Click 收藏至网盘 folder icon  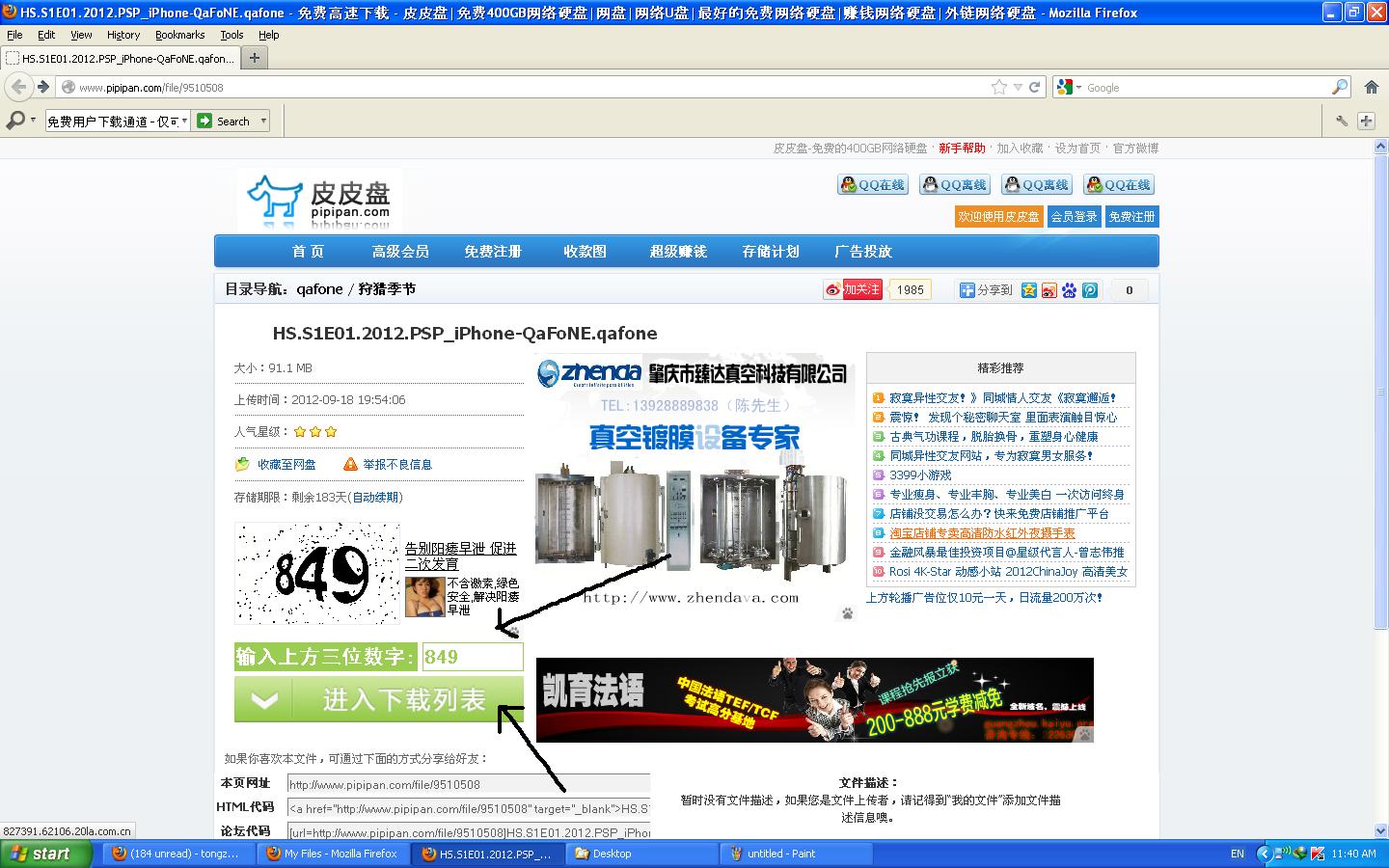tap(242, 464)
